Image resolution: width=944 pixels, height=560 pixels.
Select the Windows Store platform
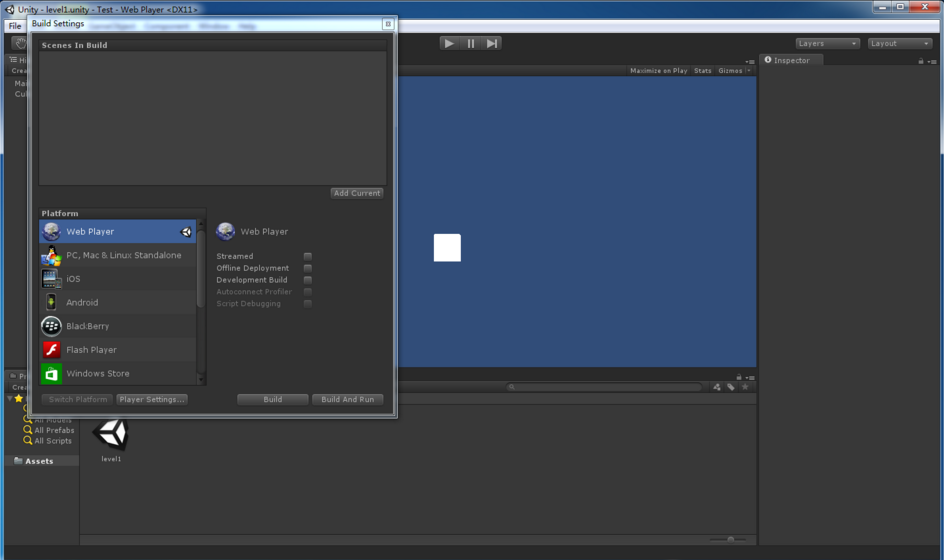117,373
